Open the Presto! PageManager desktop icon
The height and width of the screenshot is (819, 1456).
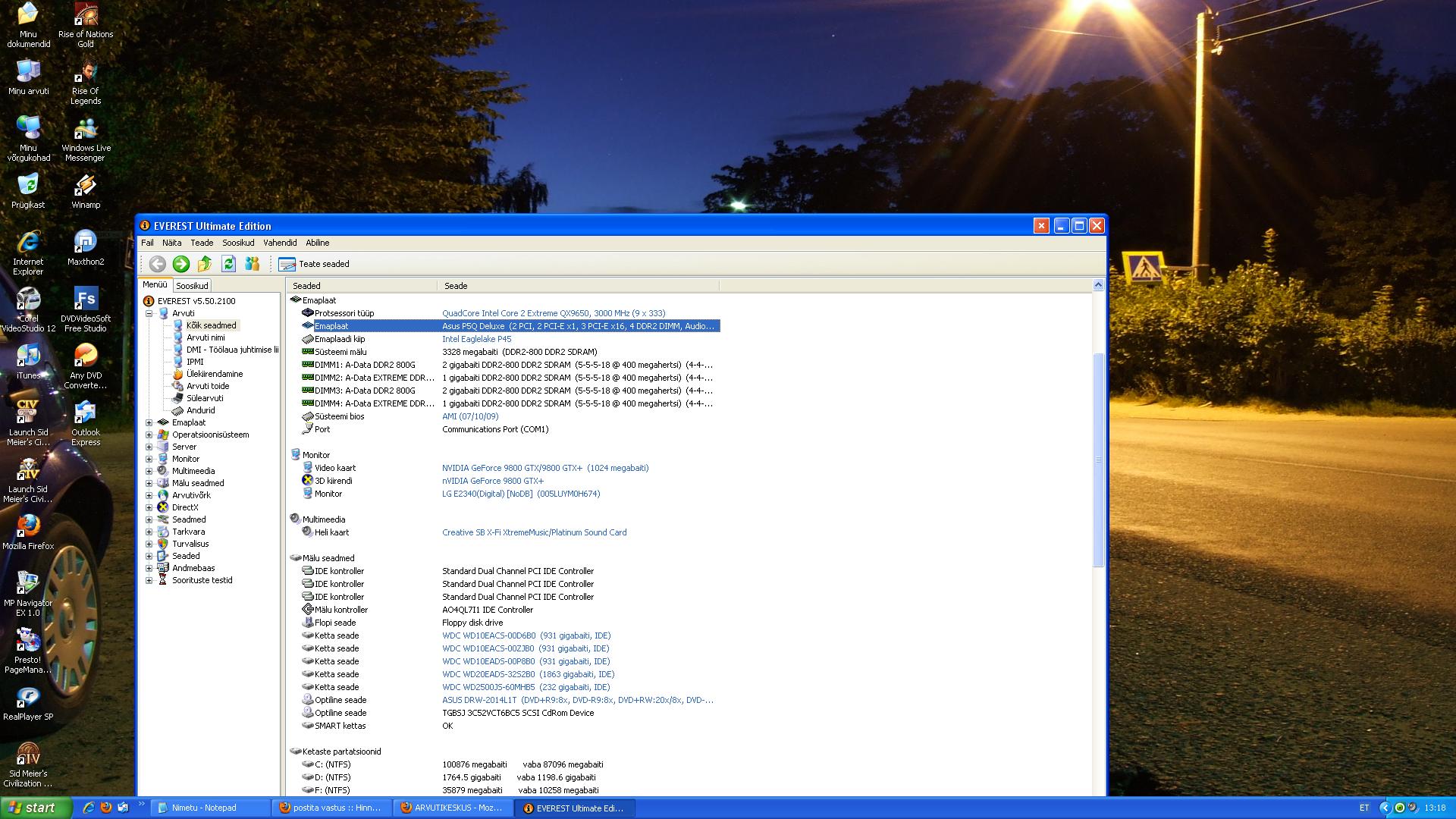28,651
